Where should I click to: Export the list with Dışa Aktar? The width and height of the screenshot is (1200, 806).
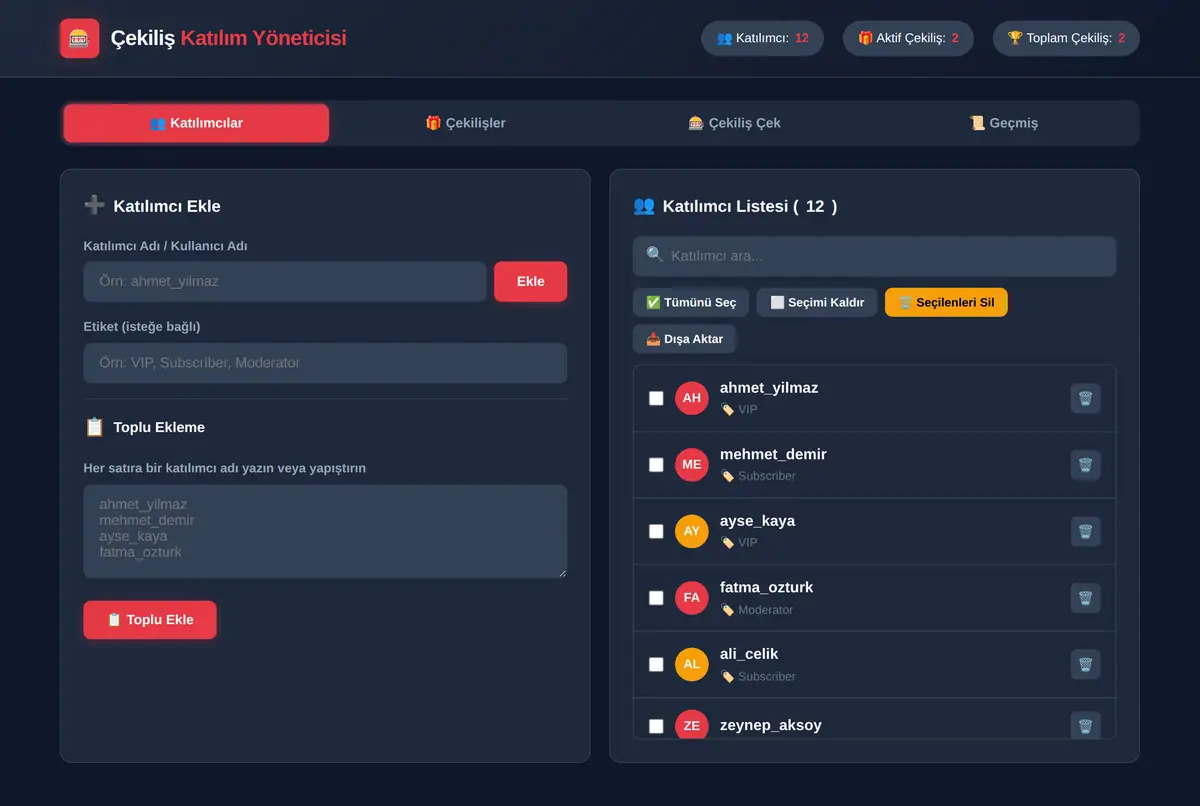[x=685, y=339]
